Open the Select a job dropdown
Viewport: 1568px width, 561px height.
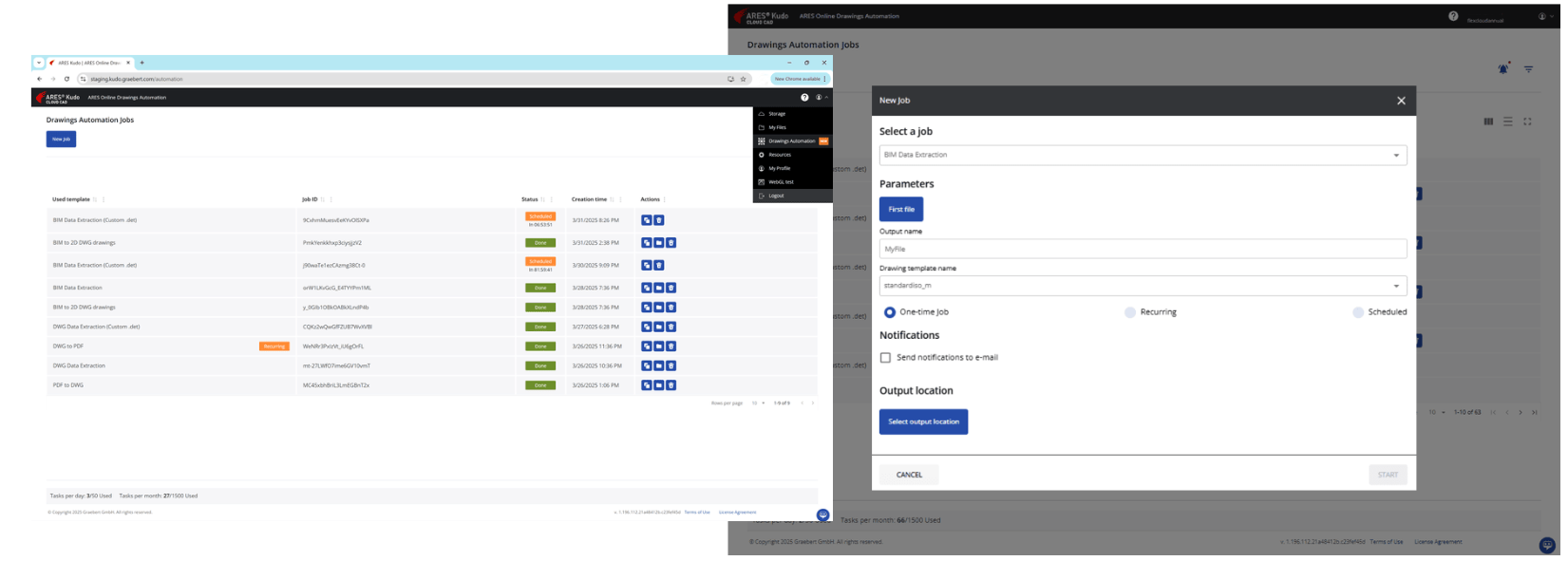[x=1143, y=155]
